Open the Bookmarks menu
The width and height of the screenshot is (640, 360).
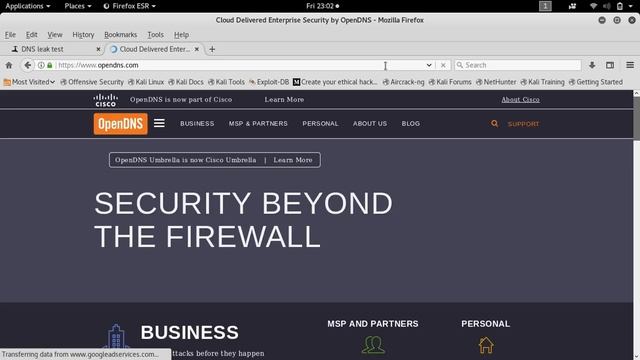point(120,35)
